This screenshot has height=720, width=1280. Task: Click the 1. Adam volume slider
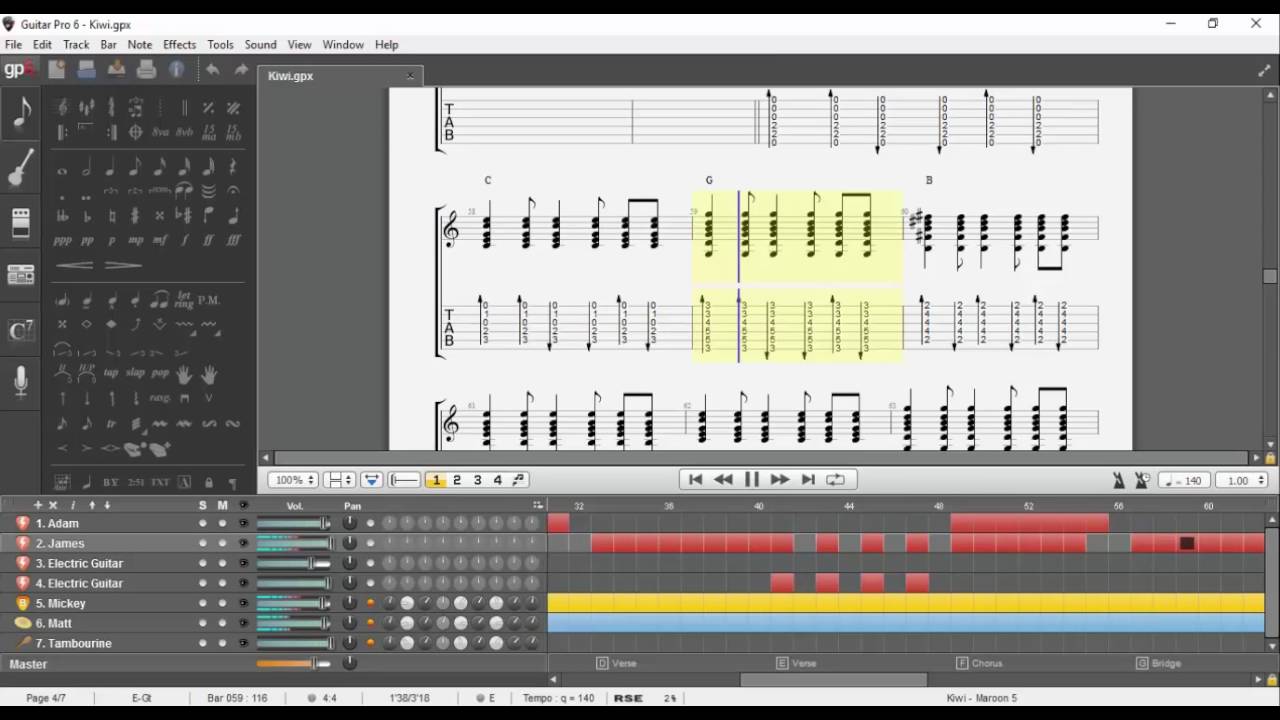pos(294,523)
